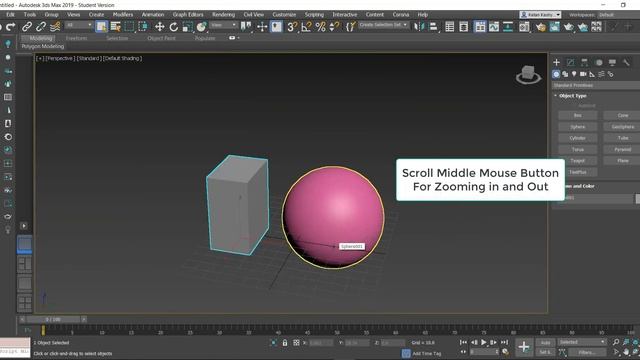Open the Tools menu
The width and height of the screenshot is (640, 360).
click(30, 15)
